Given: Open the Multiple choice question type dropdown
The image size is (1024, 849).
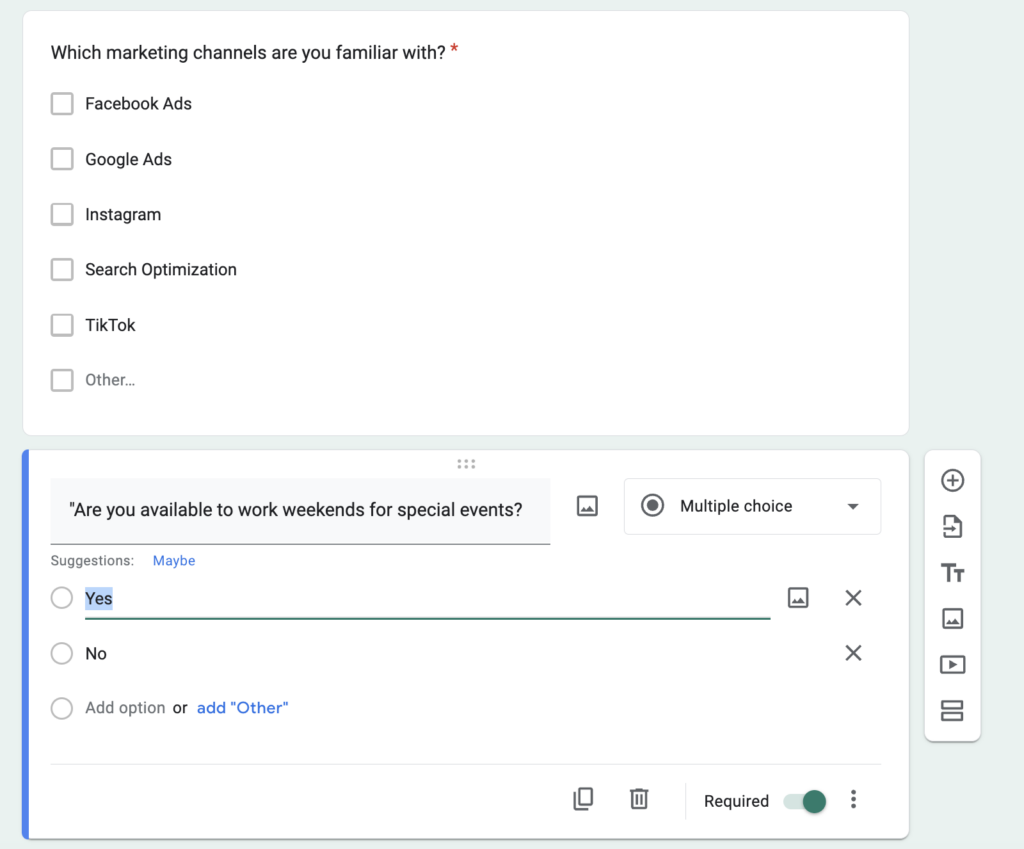Looking at the screenshot, I should click(752, 506).
